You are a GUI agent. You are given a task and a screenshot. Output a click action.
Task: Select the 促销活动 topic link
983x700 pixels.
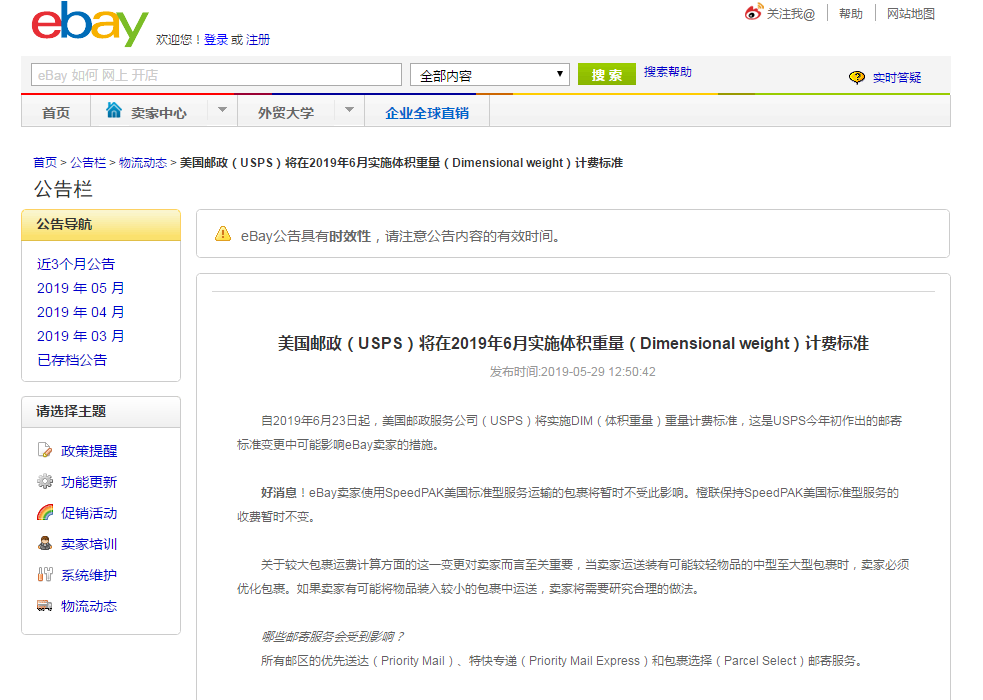click(89, 513)
